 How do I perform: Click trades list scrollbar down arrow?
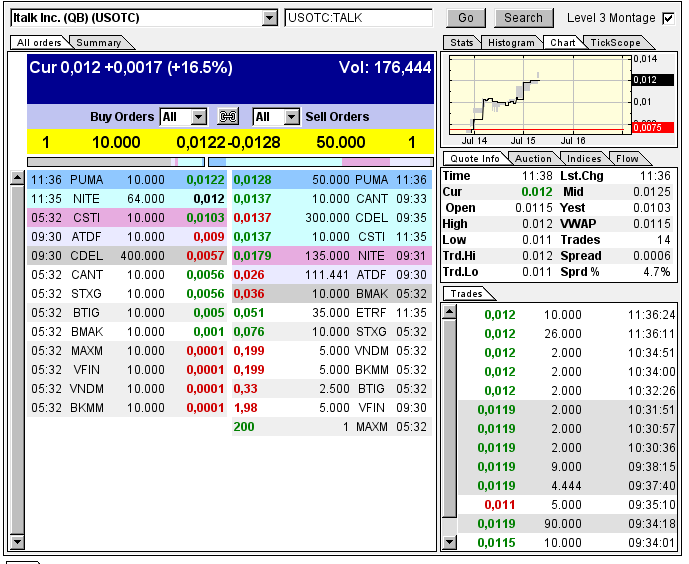click(x=449, y=542)
